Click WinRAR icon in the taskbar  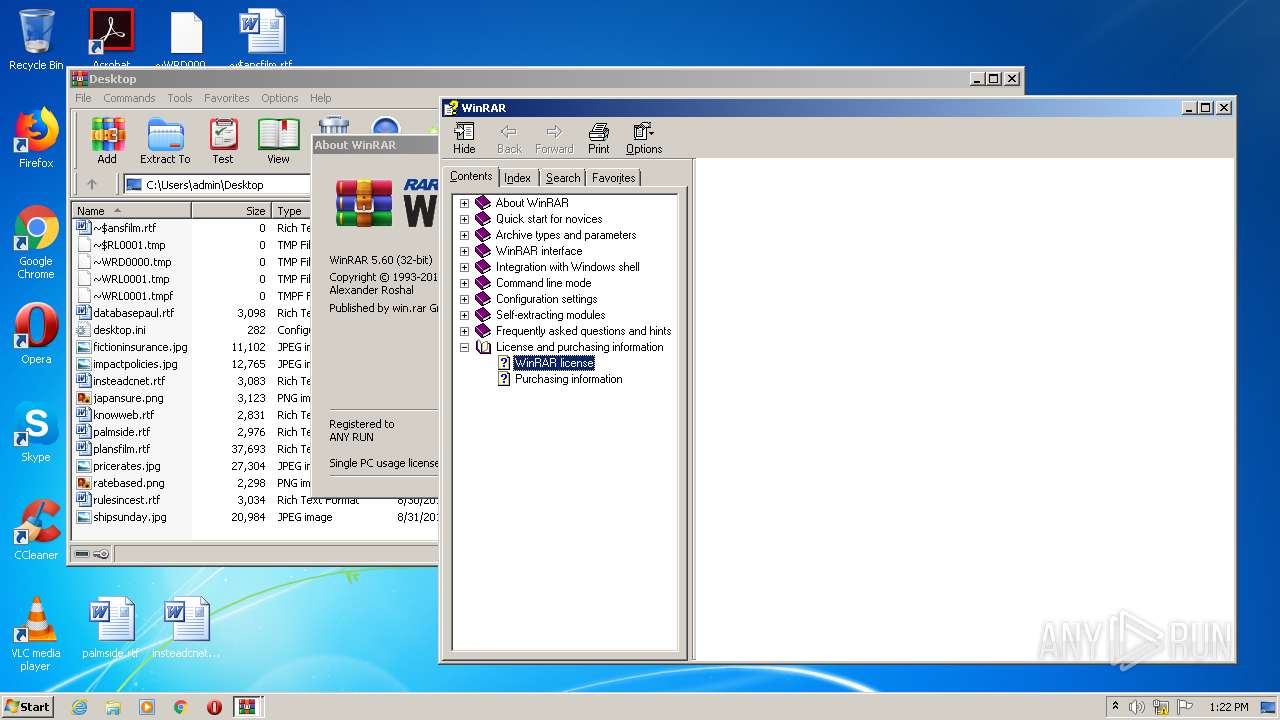(x=248, y=707)
